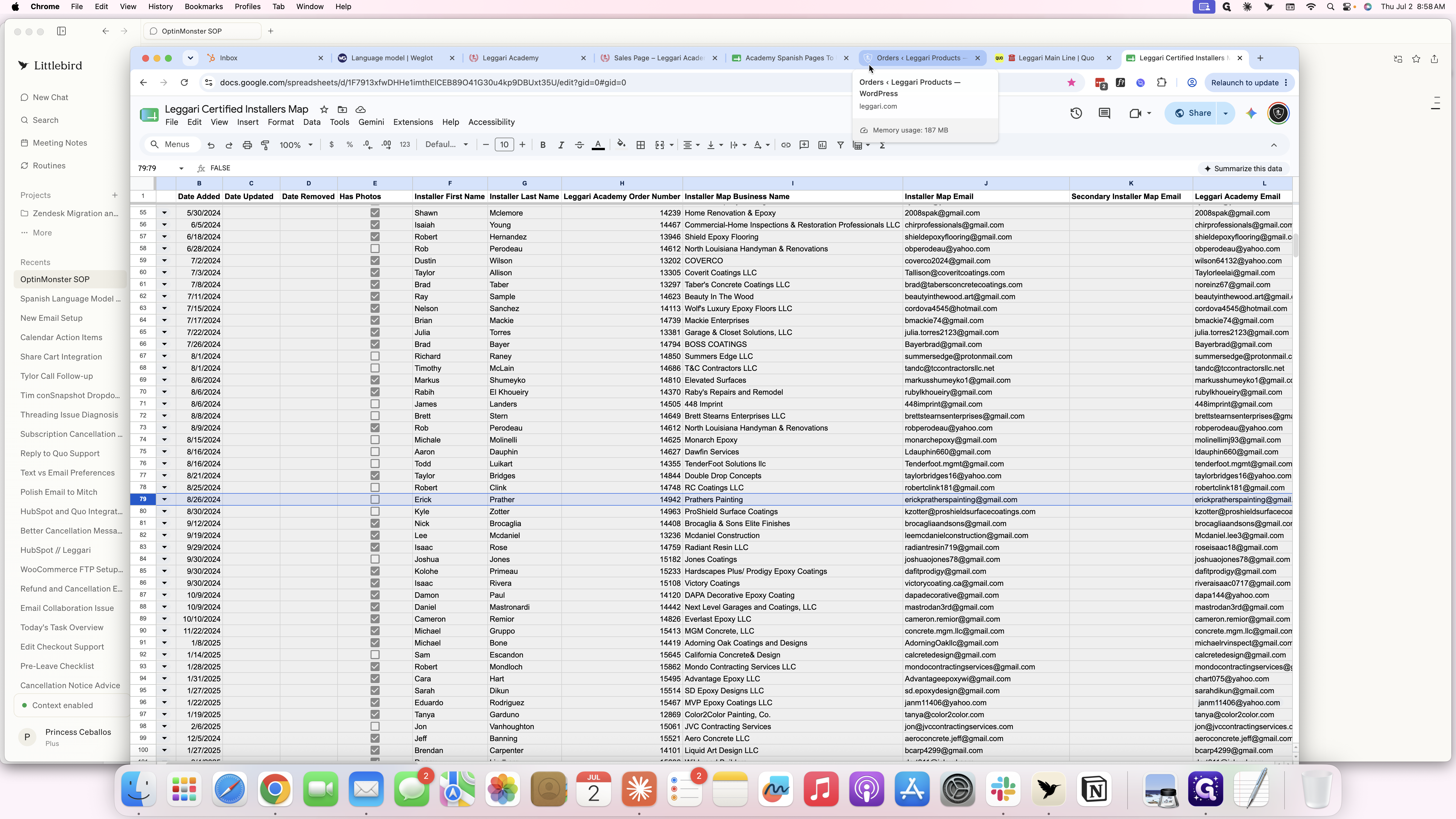Screen dimensions: 1456x819
Task: Undo the last spreadsheet action
Action: tap(211, 145)
